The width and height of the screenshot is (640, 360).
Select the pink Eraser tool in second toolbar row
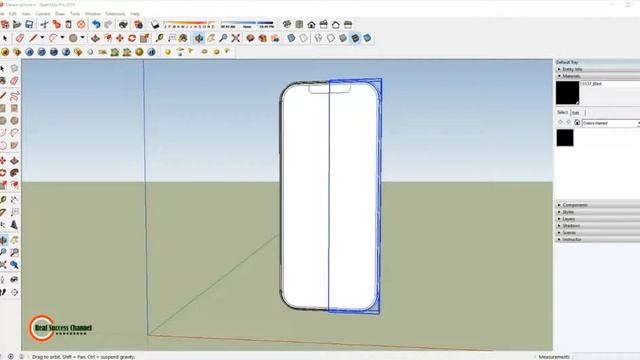20,38
